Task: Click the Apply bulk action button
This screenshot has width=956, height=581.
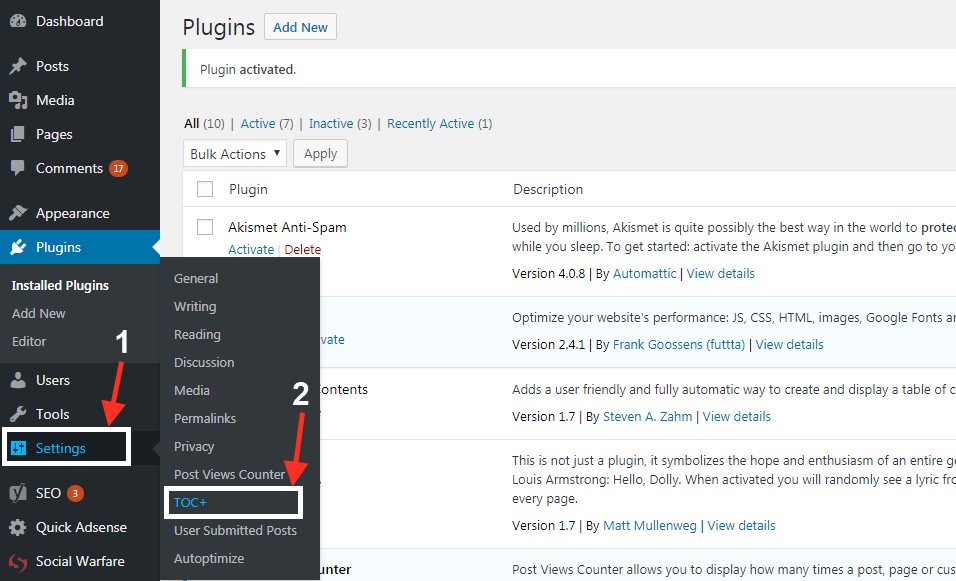Action: click(x=320, y=154)
